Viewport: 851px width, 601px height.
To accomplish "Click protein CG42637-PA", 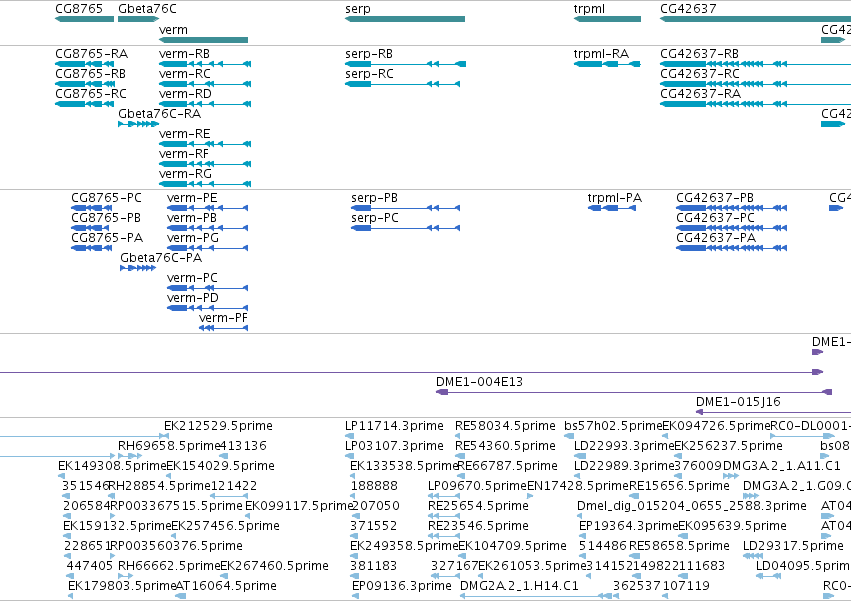I will [732, 248].
